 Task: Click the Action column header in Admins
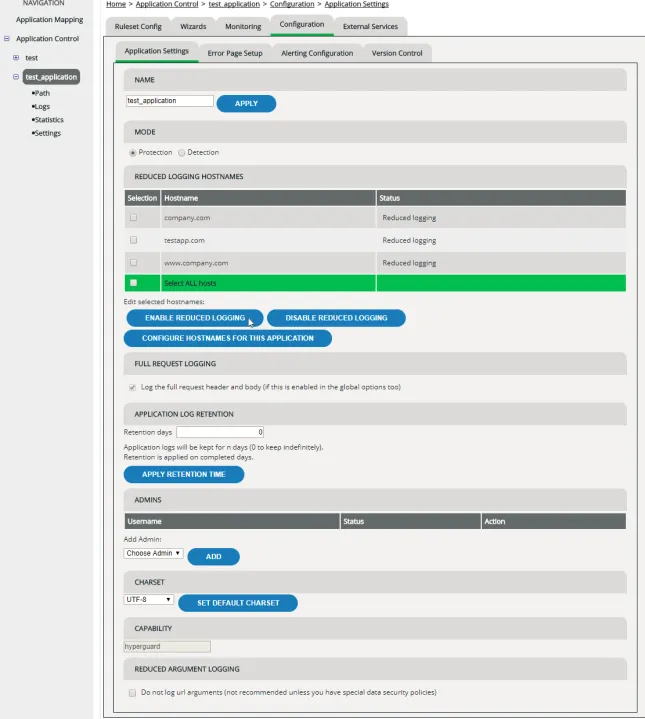pyautogui.click(x=554, y=521)
